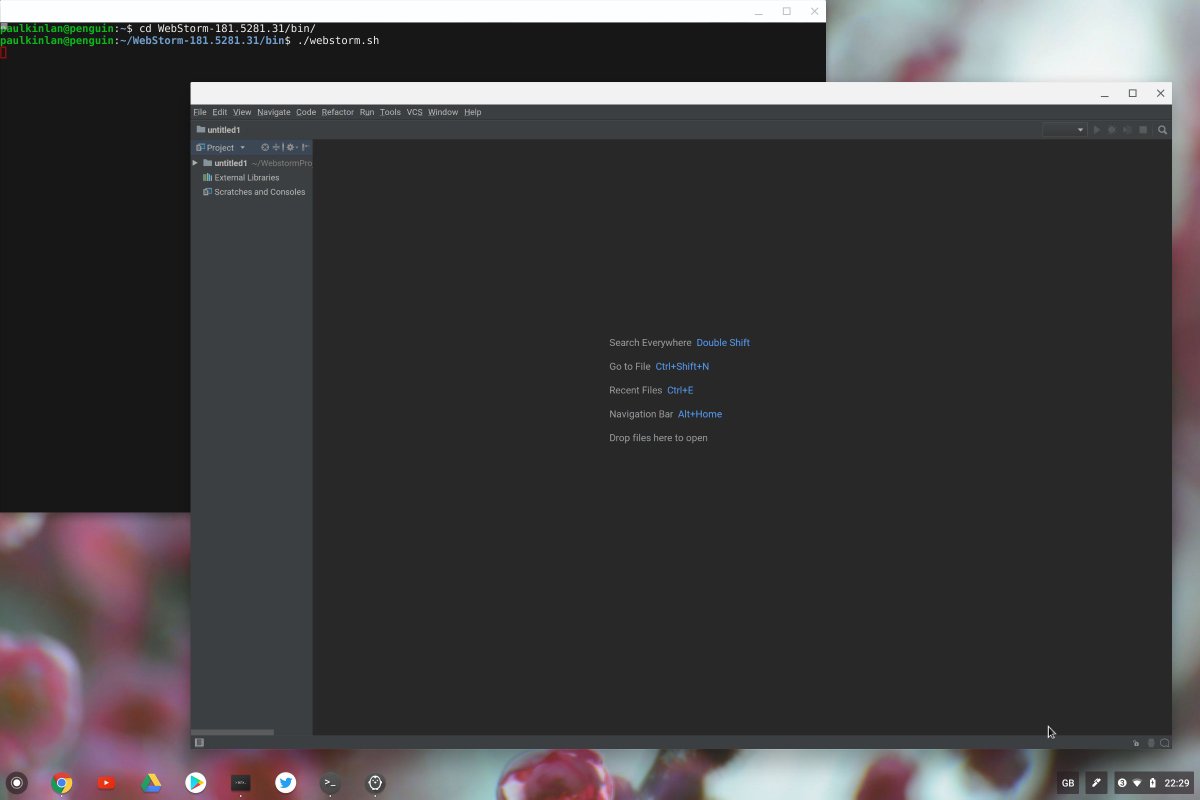Click the Collapse All icon in Project panel

(276, 147)
